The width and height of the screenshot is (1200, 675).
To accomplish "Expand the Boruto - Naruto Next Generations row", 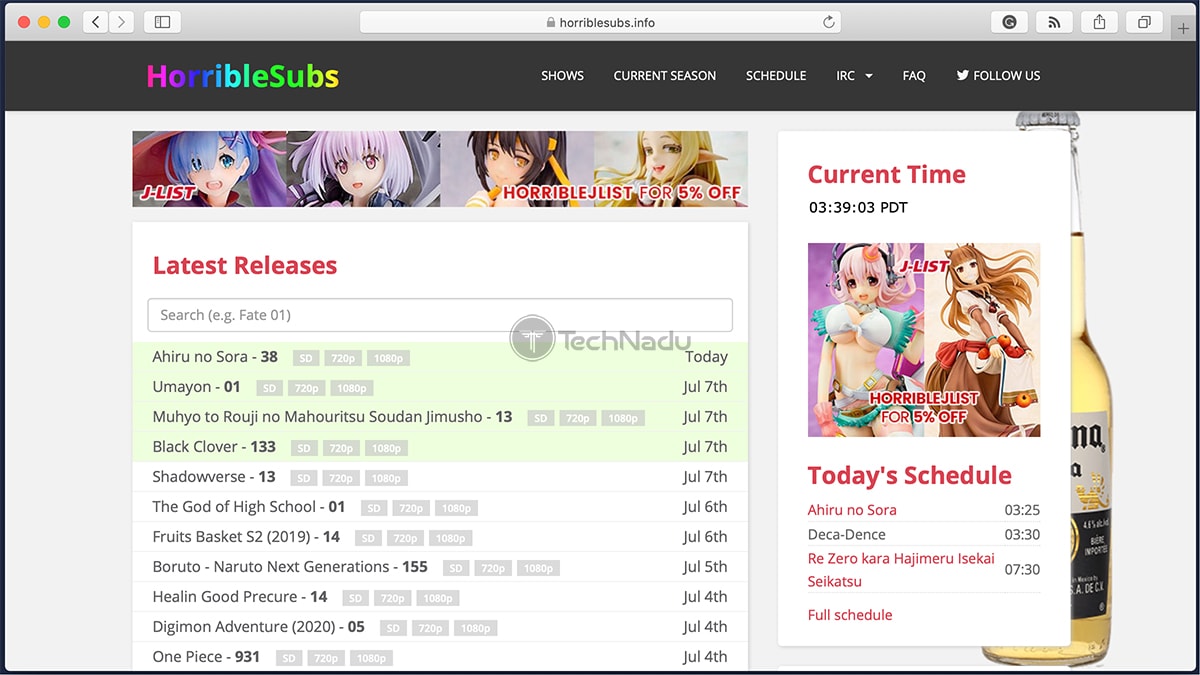I will 440,567.
